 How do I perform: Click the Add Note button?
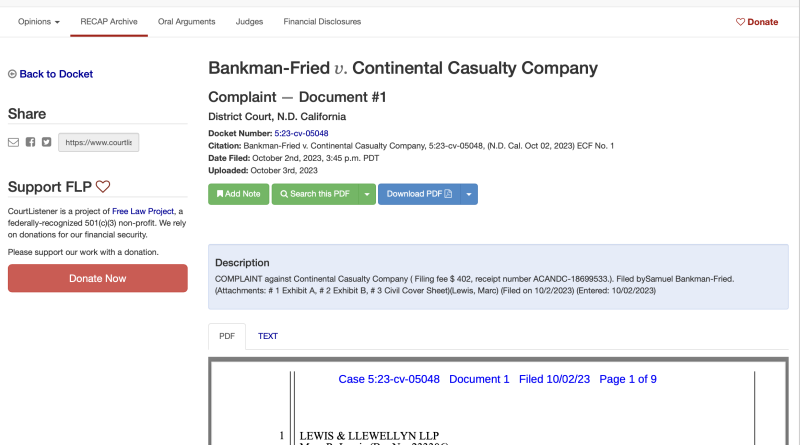(x=239, y=194)
